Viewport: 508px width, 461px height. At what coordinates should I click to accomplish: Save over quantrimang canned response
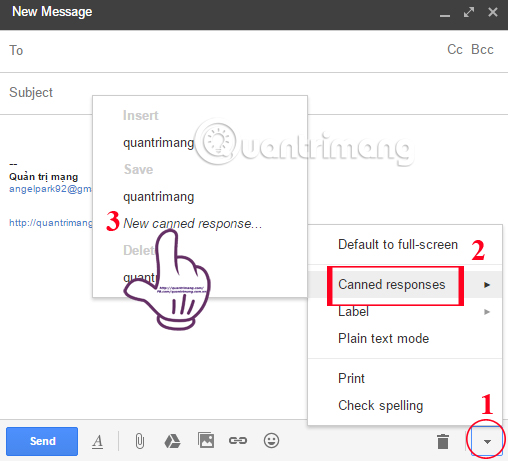[x=158, y=197]
